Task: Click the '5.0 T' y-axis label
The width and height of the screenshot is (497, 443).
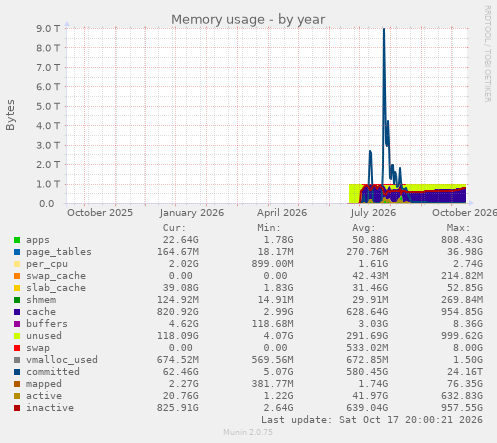Action: click(48, 107)
